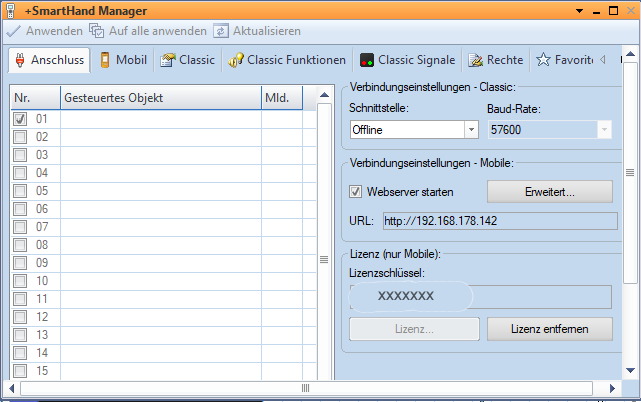The width and height of the screenshot is (641, 402).
Task: Open the Schnittstelle dropdown
Action: pyautogui.click(x=471, y=130)
